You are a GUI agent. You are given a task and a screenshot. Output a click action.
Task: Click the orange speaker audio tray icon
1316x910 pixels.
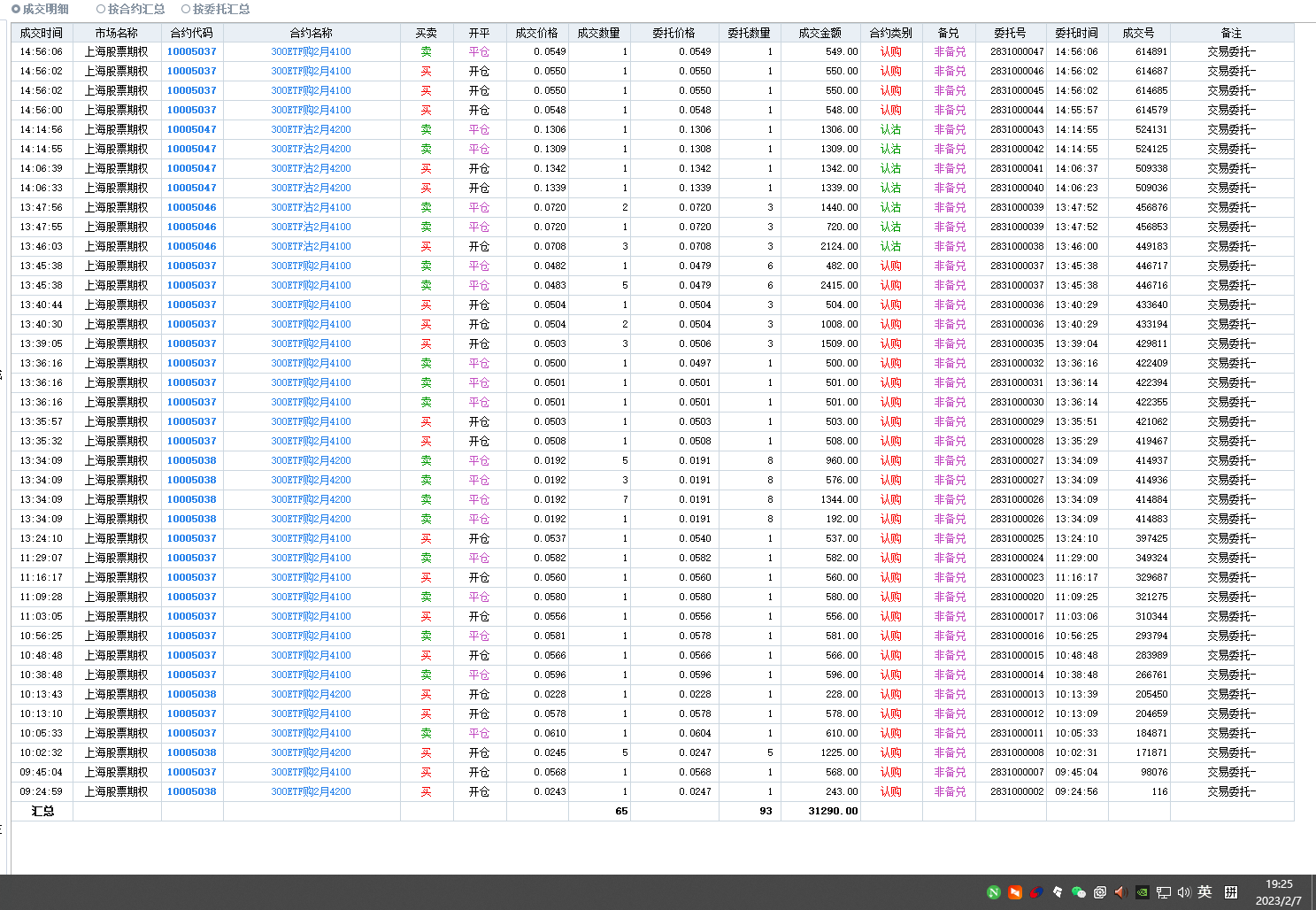(1120, 892)
